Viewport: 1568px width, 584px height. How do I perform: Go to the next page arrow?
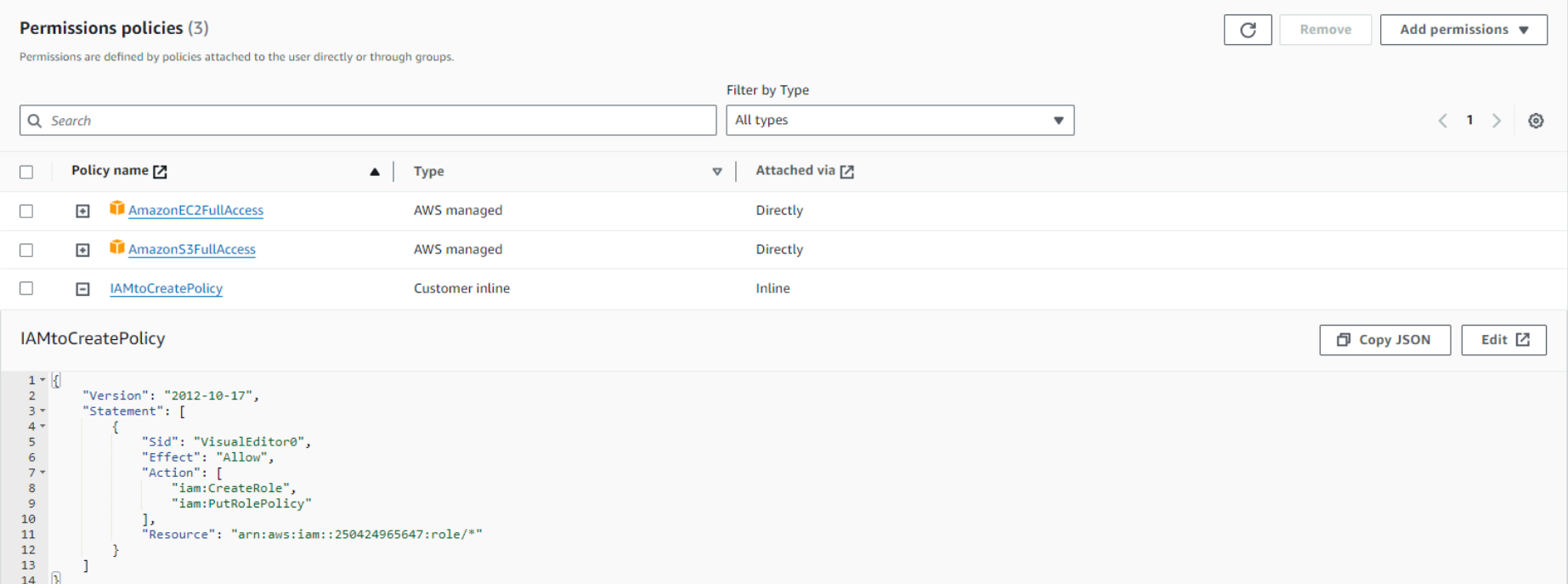coord(1497,121)
